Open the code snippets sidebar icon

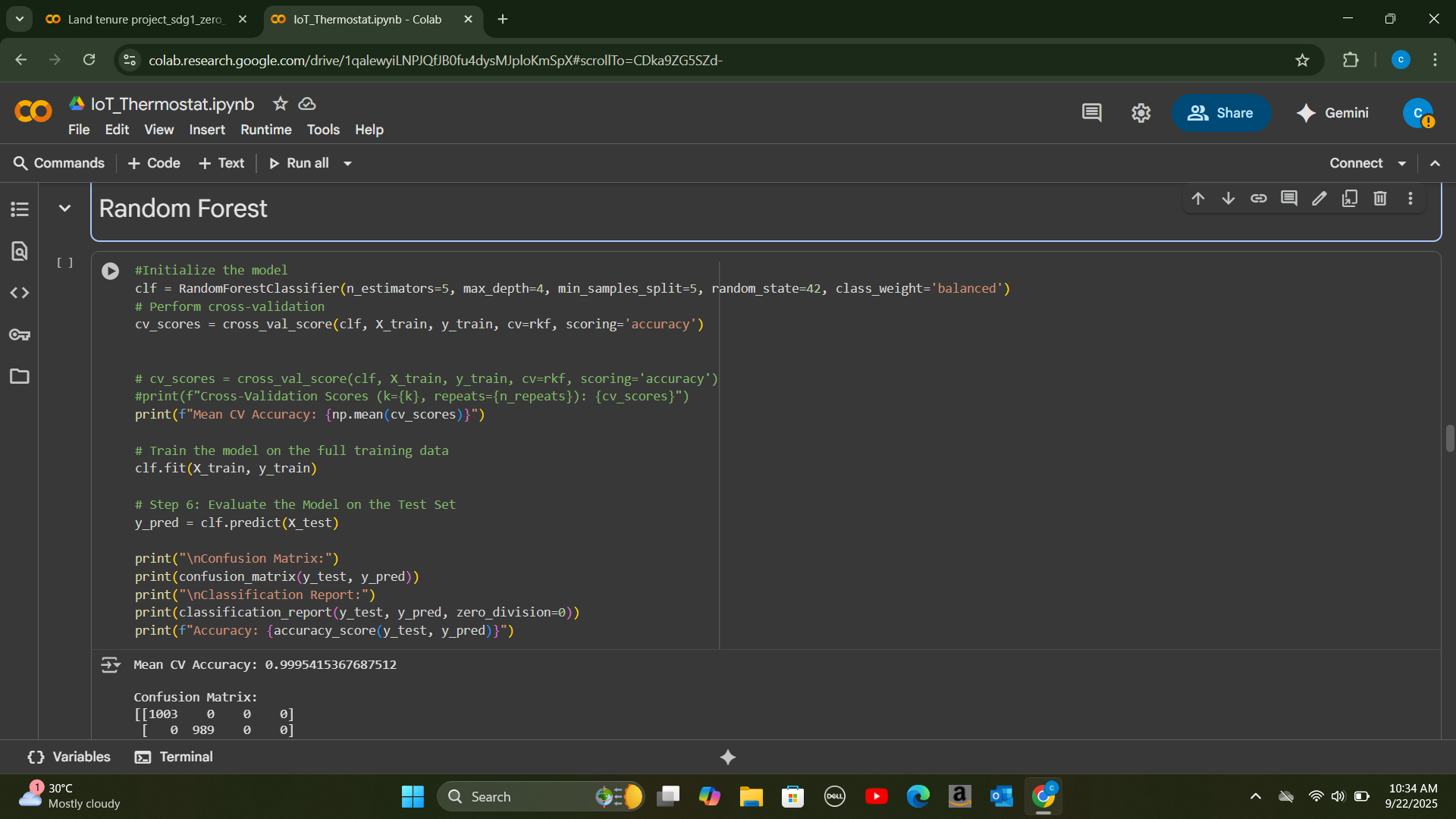20,293
